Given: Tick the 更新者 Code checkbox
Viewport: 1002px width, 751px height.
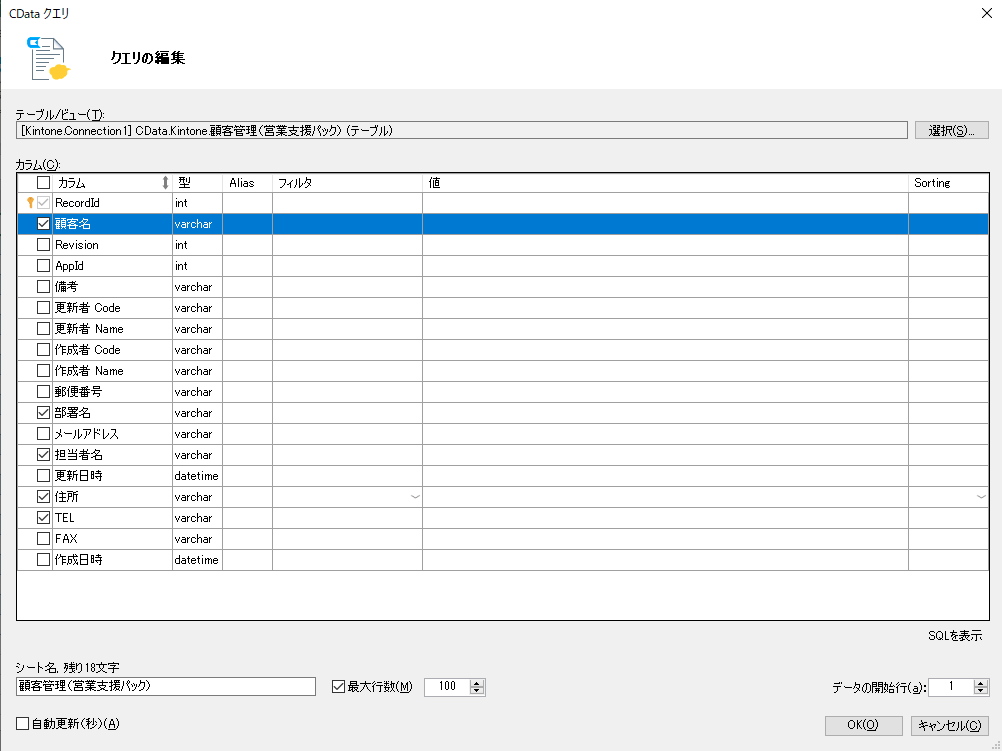Looking at the screenshot, I should (43, 308).
